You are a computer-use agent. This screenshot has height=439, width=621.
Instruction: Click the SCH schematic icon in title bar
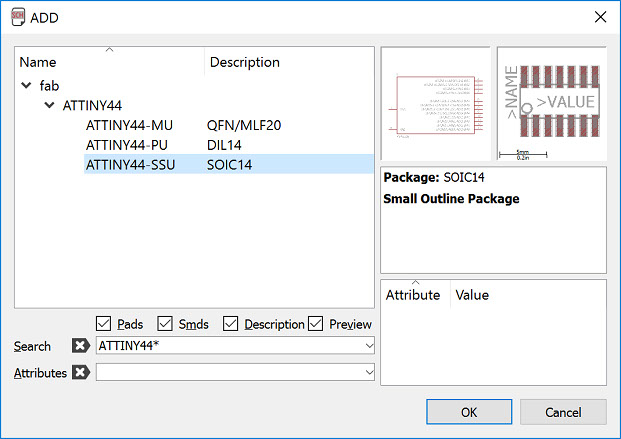tap(18, 17)
